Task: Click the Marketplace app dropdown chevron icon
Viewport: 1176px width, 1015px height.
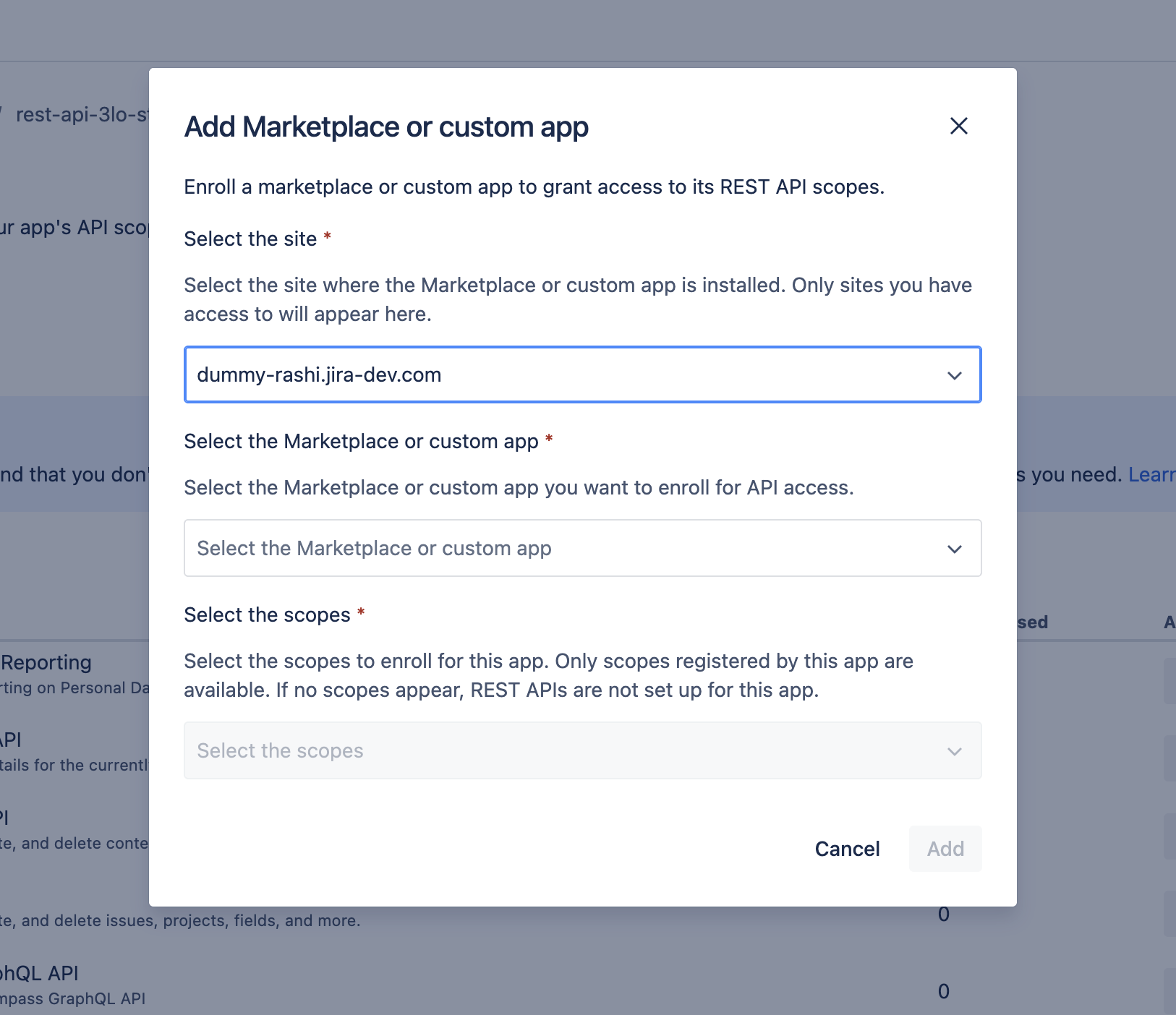Action: (x=955, y=548)
